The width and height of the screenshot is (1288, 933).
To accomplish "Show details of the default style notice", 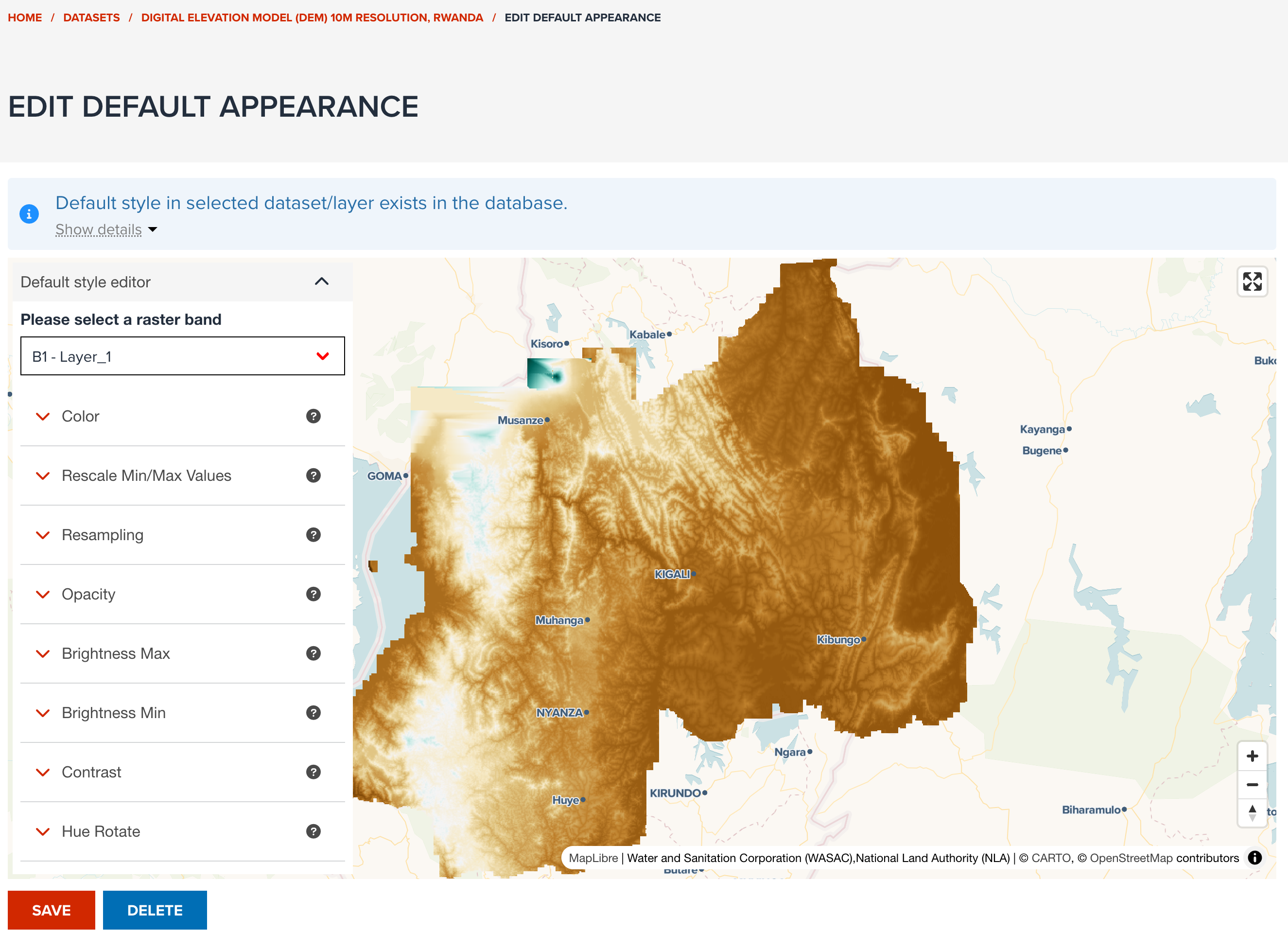I will coord(99,229).
